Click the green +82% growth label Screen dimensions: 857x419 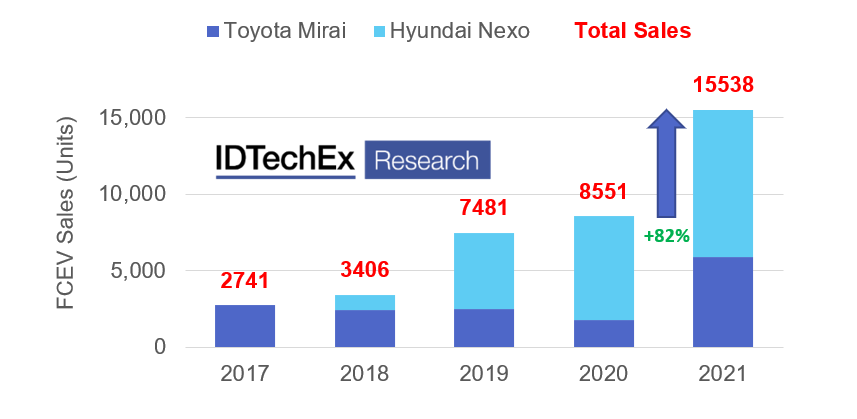tap(669, 236)
